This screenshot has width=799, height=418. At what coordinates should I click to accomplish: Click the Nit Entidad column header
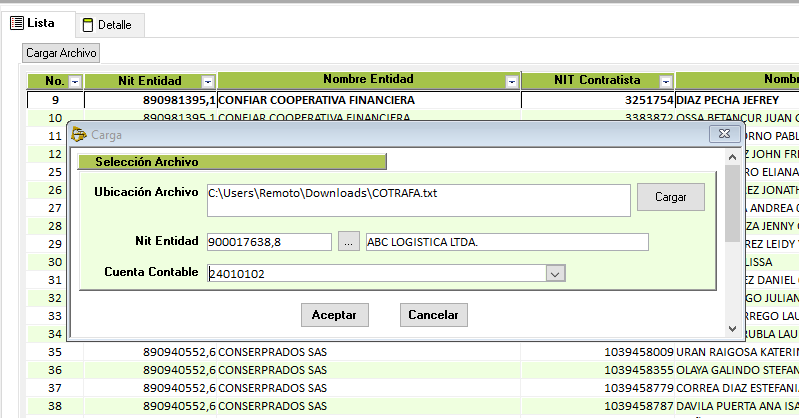tap(149, 81)
